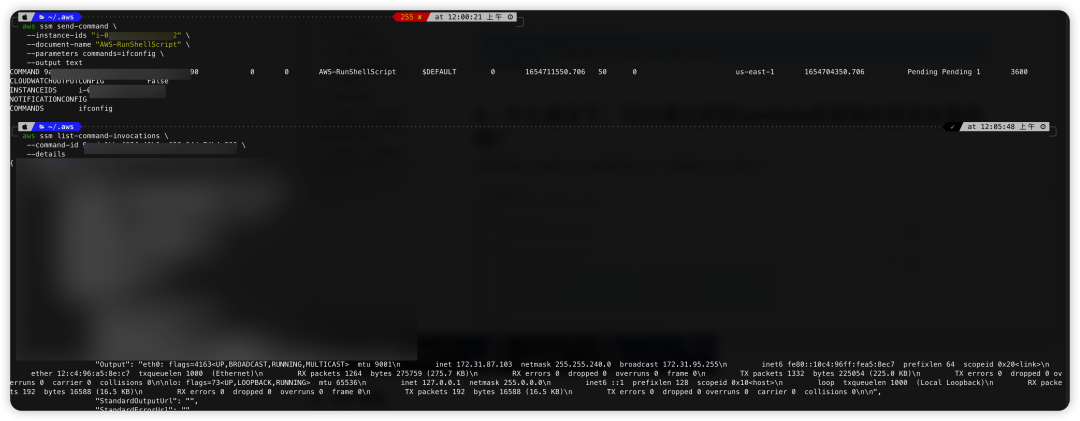Screen dimensions: 1080x421
Task: Click the green checkmark status badge
Action: 953,127
